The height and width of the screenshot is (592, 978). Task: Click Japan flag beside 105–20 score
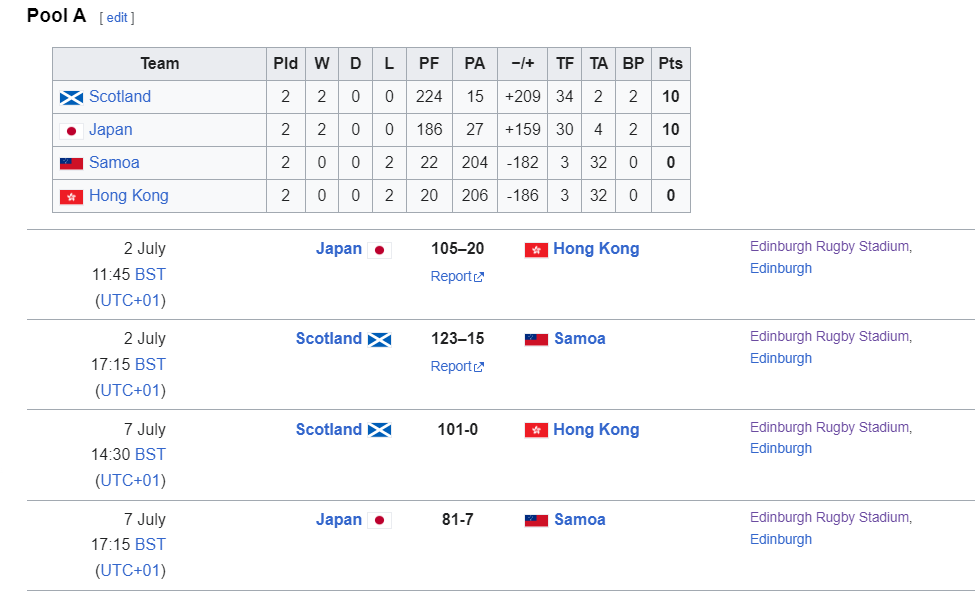[x=379, y=250]
